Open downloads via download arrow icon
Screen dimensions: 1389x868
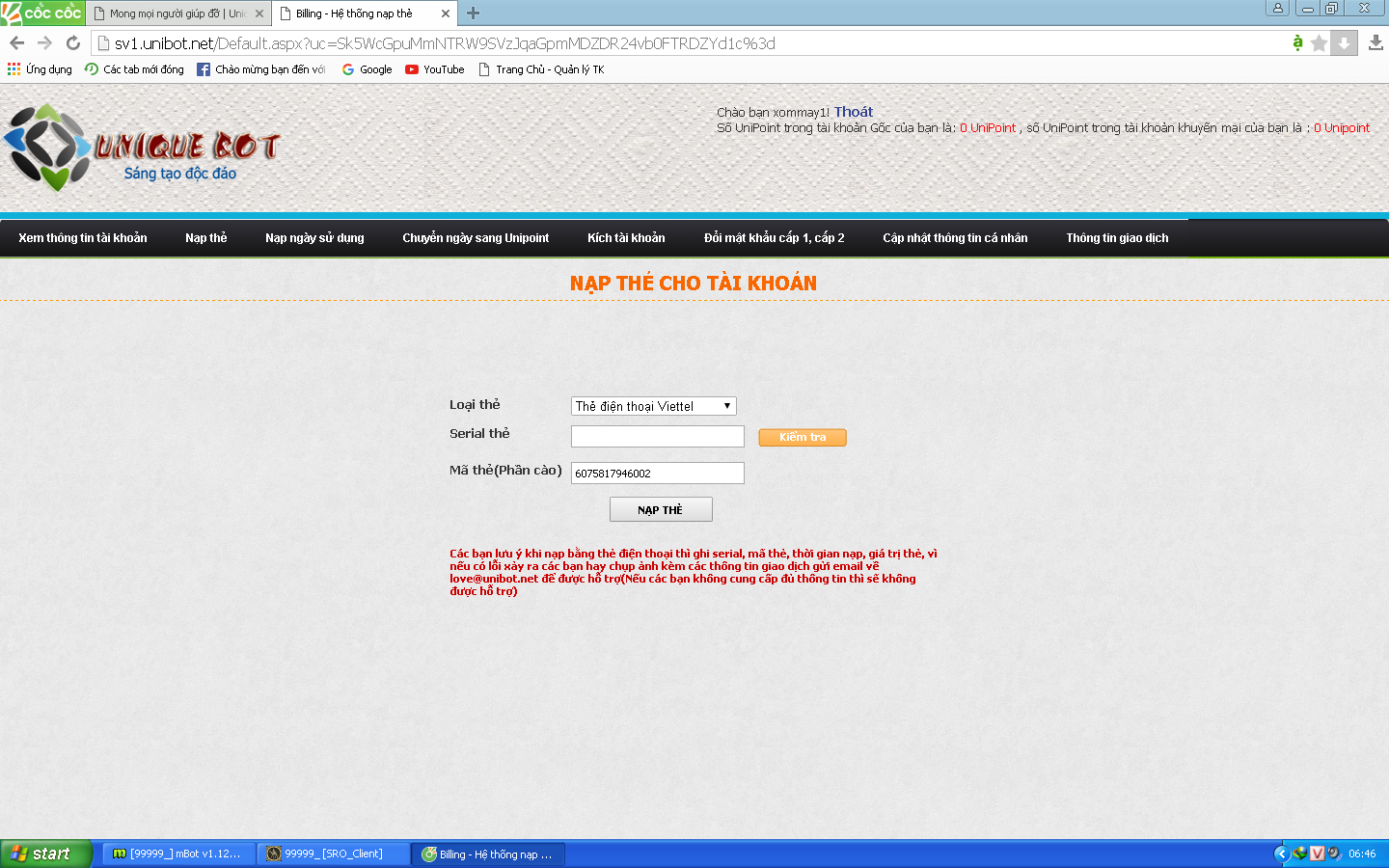pyautogui.click(x=1375, y=43)
